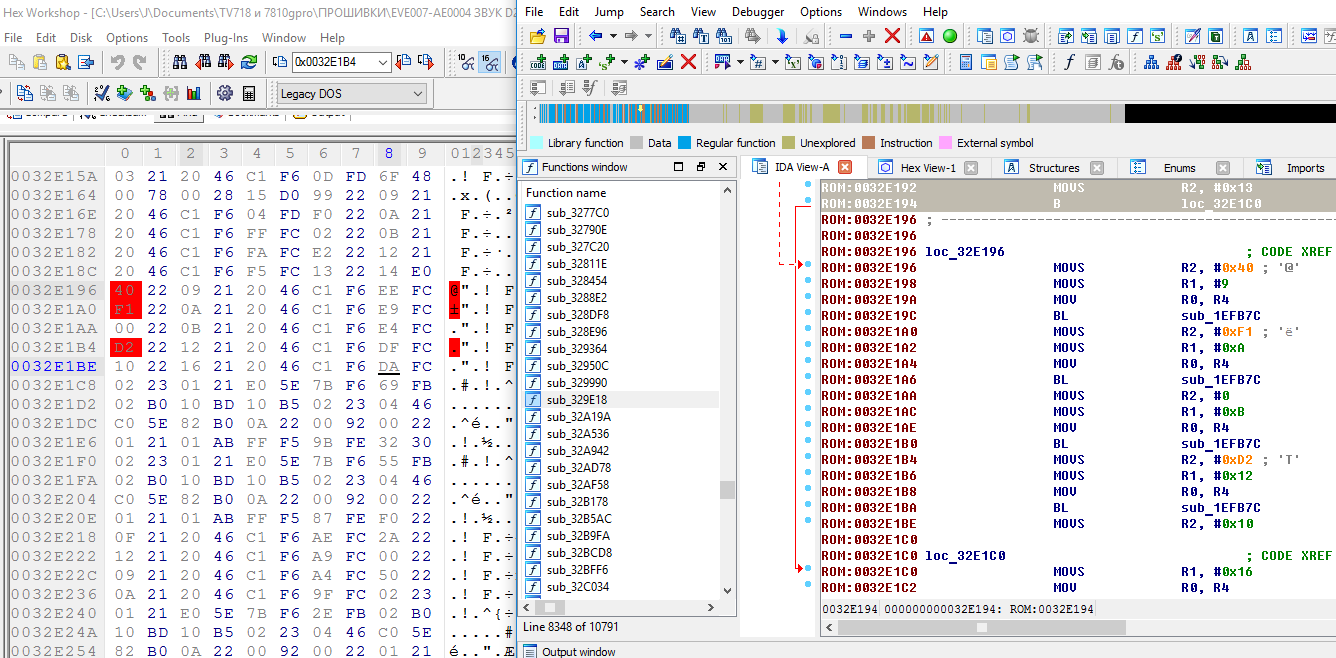1336x658 pixels.
Task: Close the Structures tab
Action: [1096, 168]
